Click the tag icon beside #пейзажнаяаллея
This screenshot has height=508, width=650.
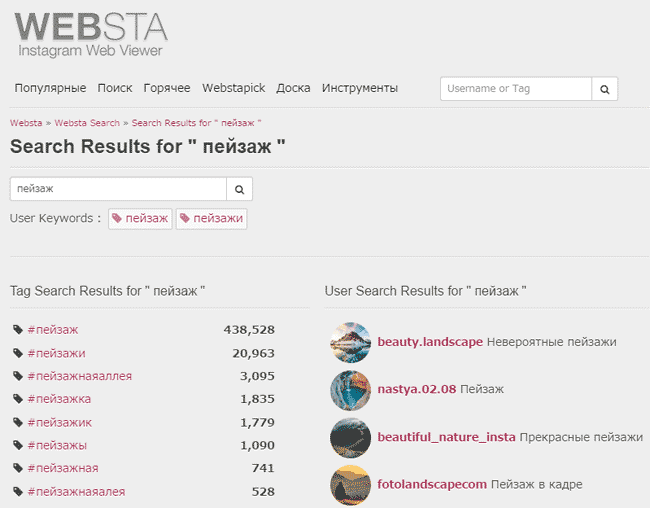pos(18,376)
